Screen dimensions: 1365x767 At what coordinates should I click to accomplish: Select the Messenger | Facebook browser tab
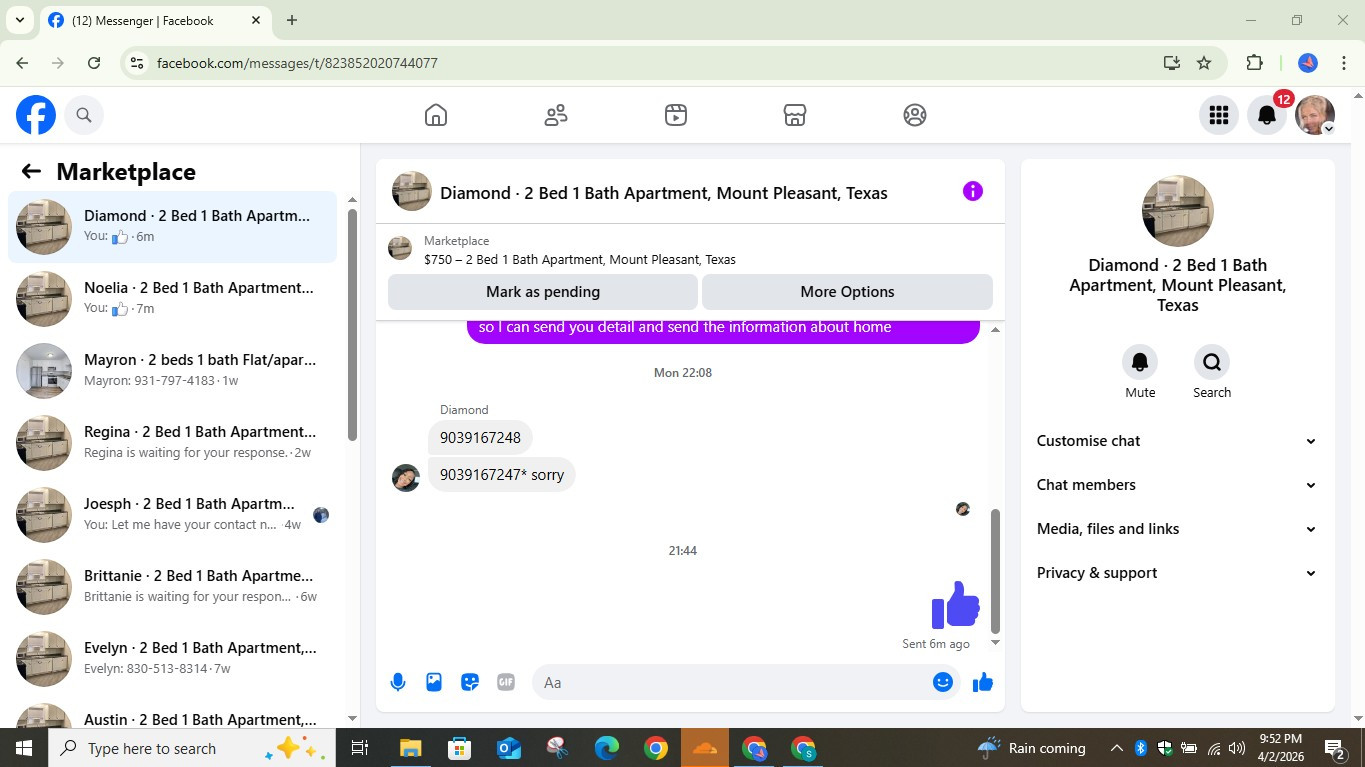point(154,20)
